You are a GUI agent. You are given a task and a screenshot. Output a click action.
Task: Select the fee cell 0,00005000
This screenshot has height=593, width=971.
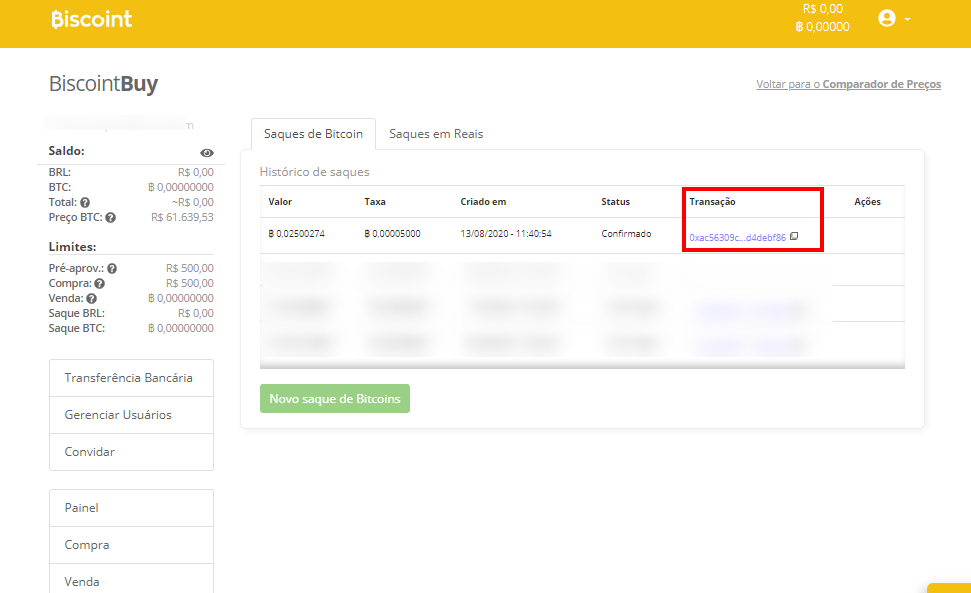392,234
